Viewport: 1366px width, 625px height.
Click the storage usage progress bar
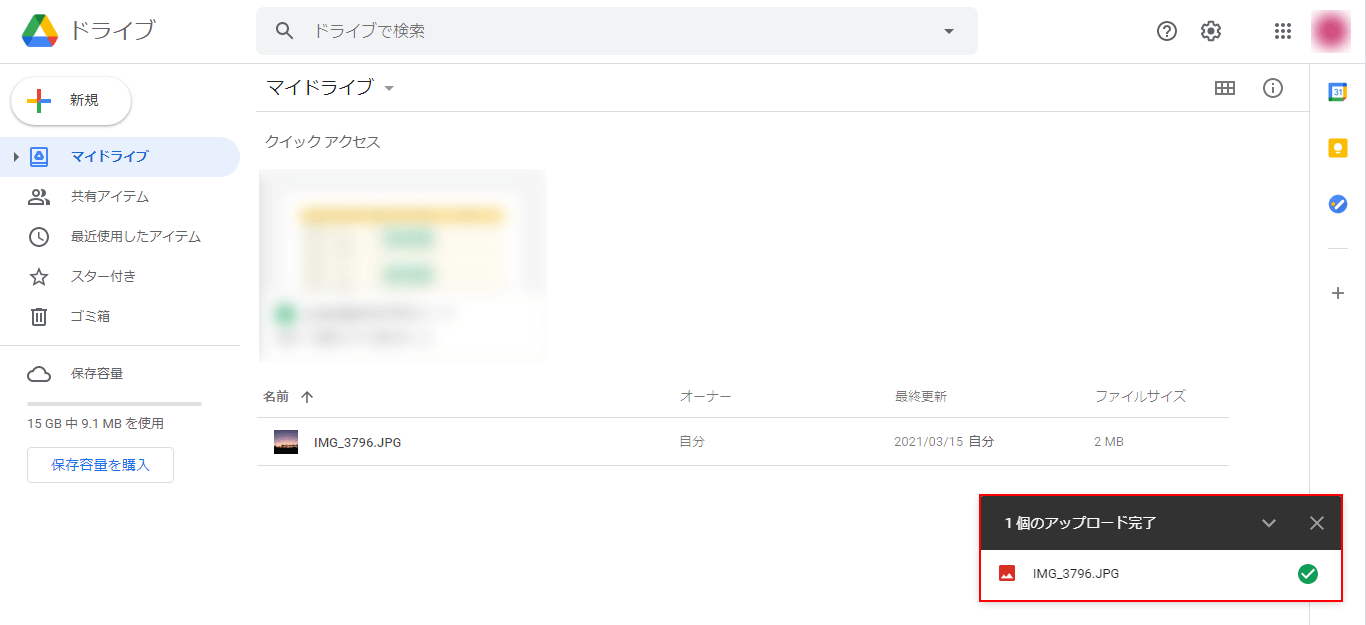pyautogui.click(x=114, y=404)
